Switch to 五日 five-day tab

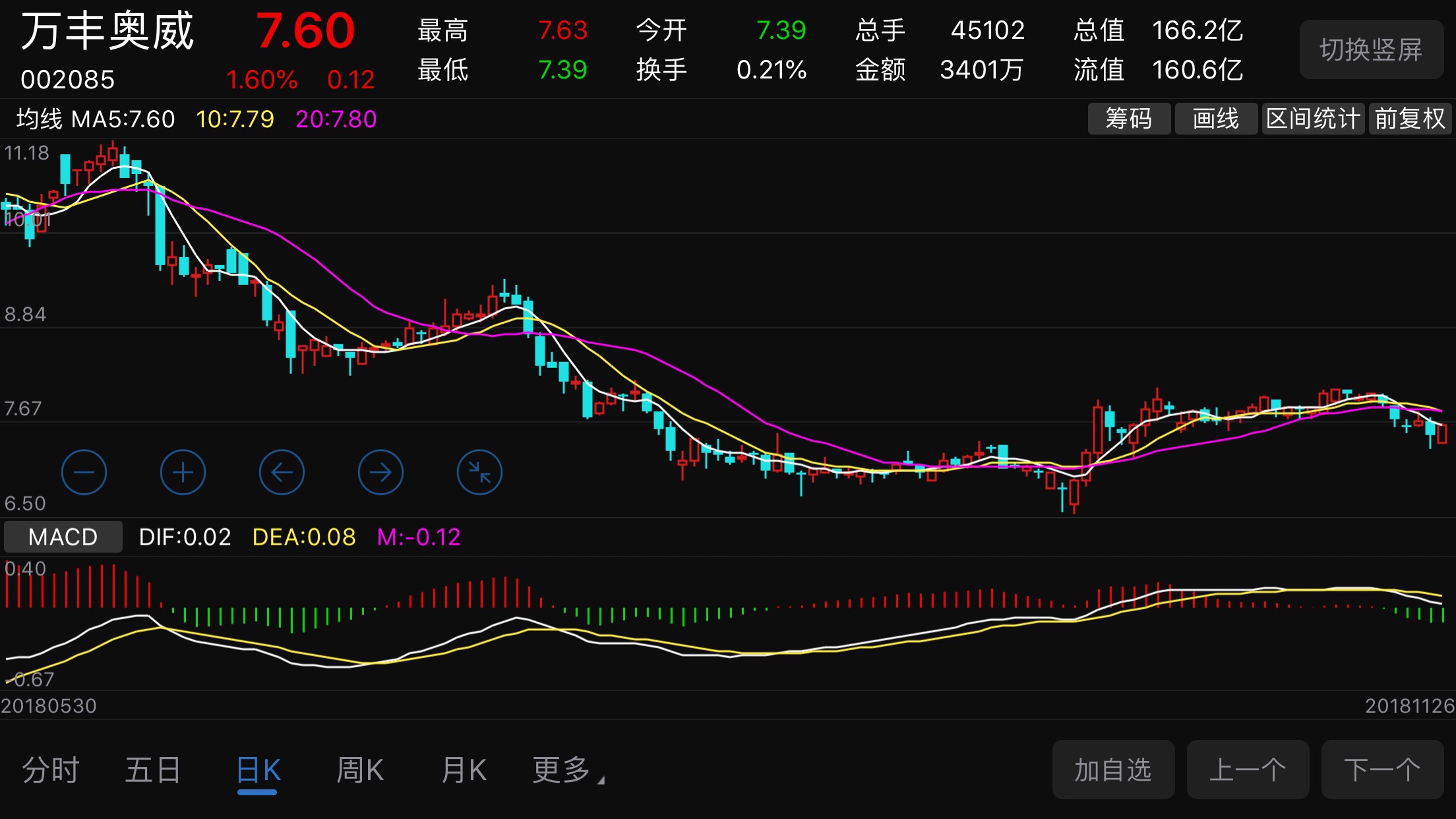[x=153, y=770]
